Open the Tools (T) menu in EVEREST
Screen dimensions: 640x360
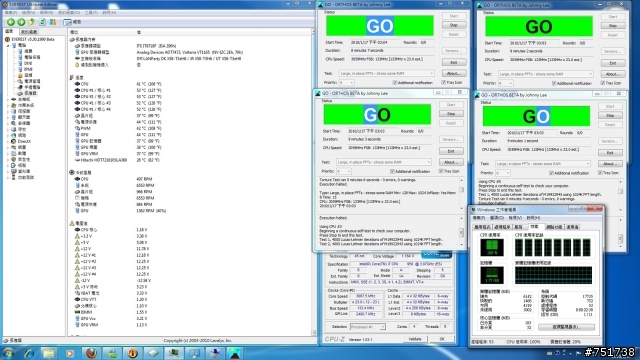pos(91,13)
